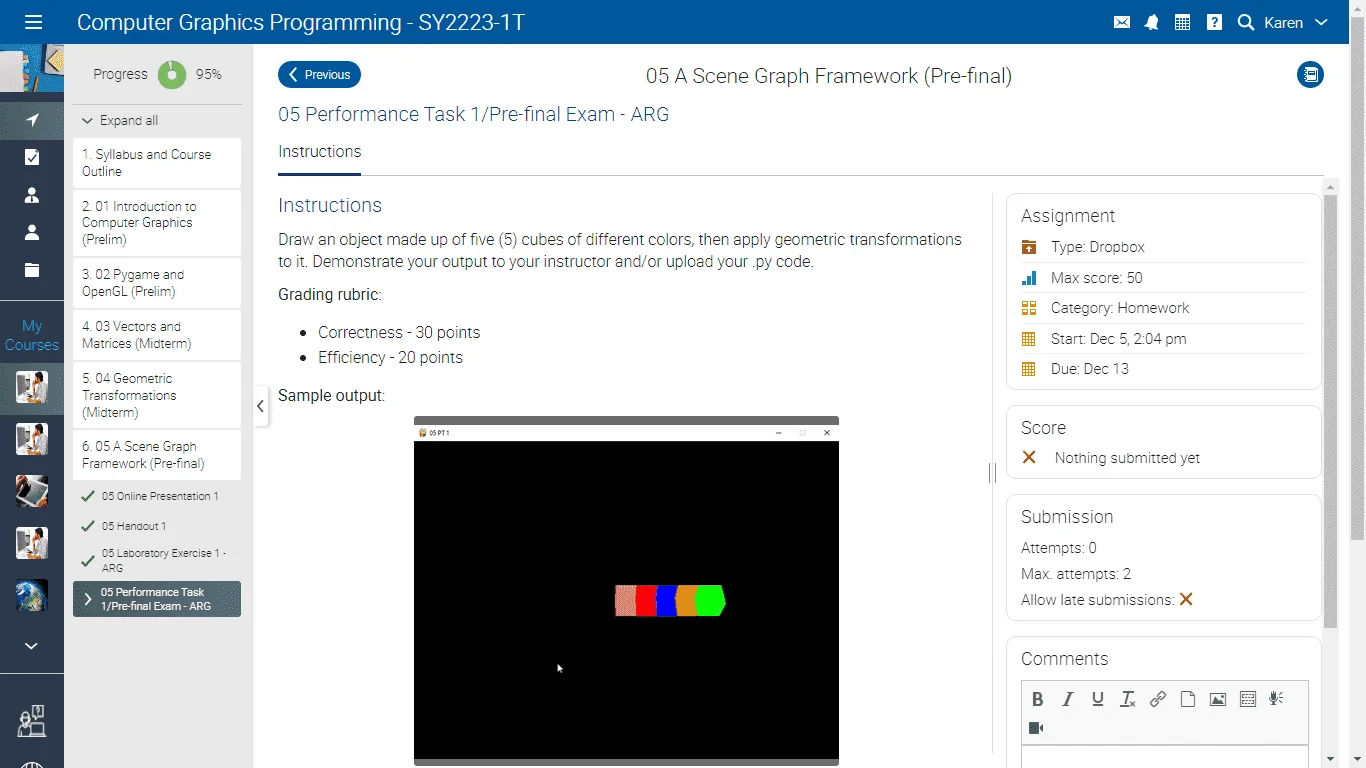Viewport: 1366px width, 768px height.
Task: Open 02 Pygame and OpenGL module
Action: (x=157, y=283)
